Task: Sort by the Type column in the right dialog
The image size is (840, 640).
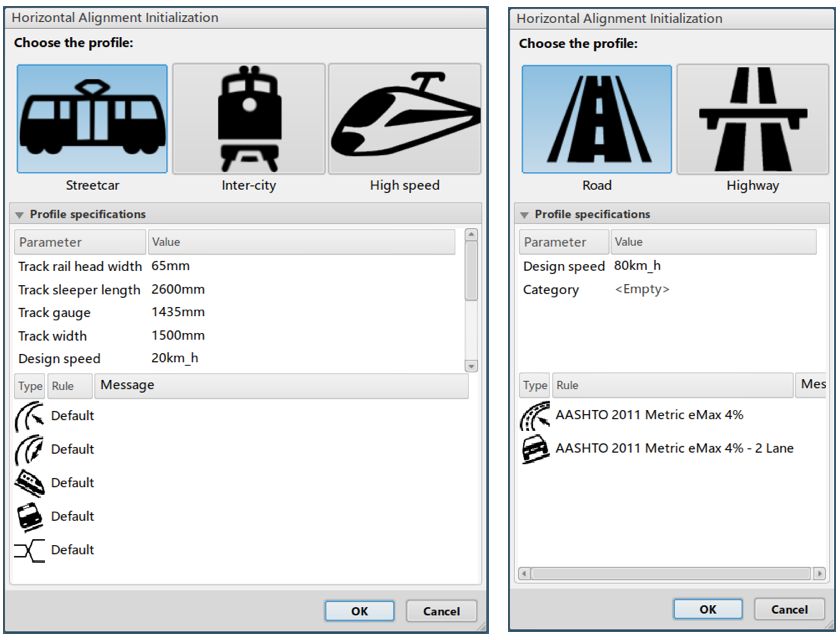Action: 535,385
